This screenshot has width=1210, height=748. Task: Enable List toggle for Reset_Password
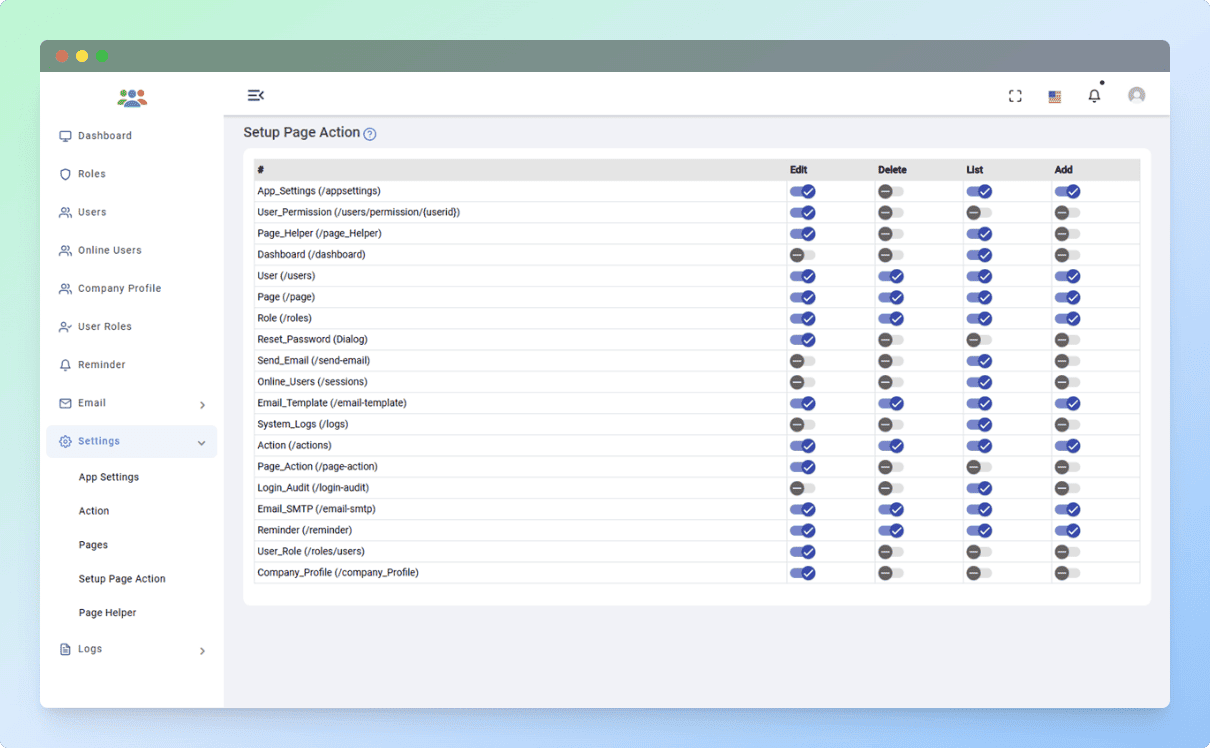coord(979,340)
